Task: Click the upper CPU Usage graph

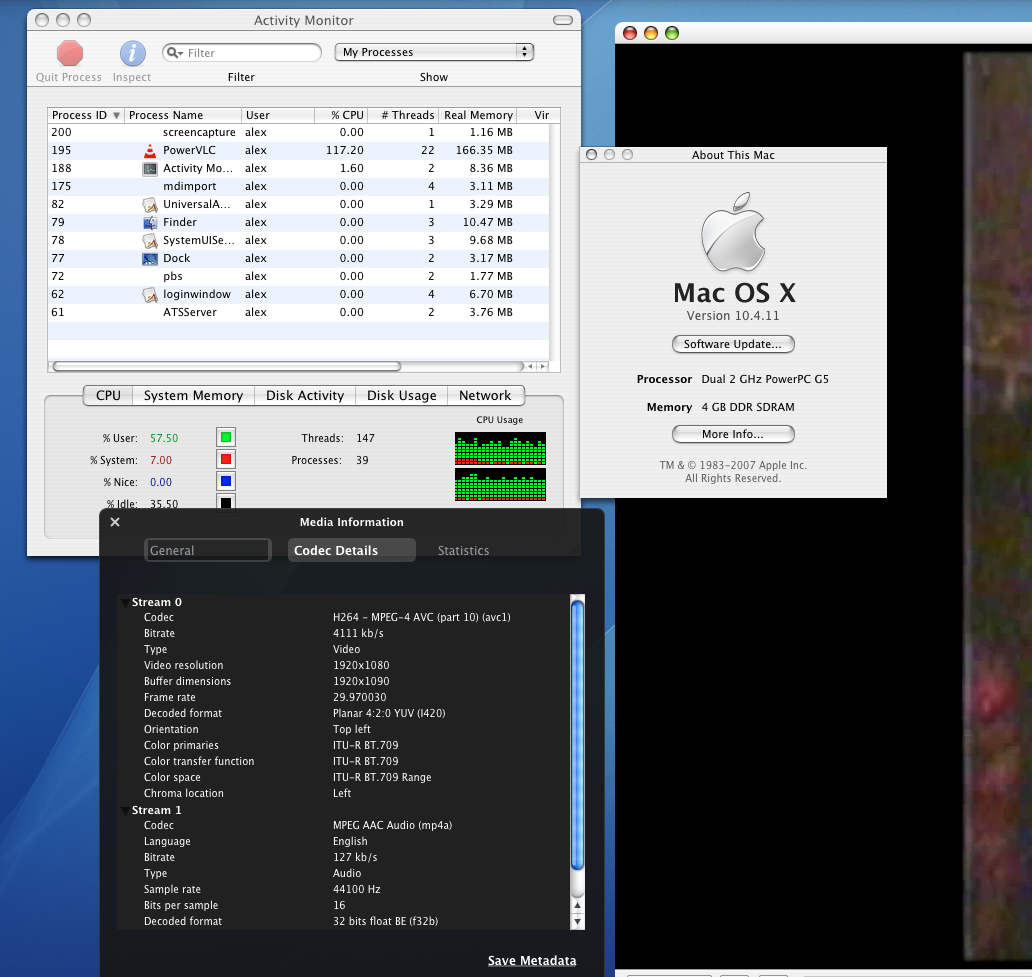Action: [500, 448]
